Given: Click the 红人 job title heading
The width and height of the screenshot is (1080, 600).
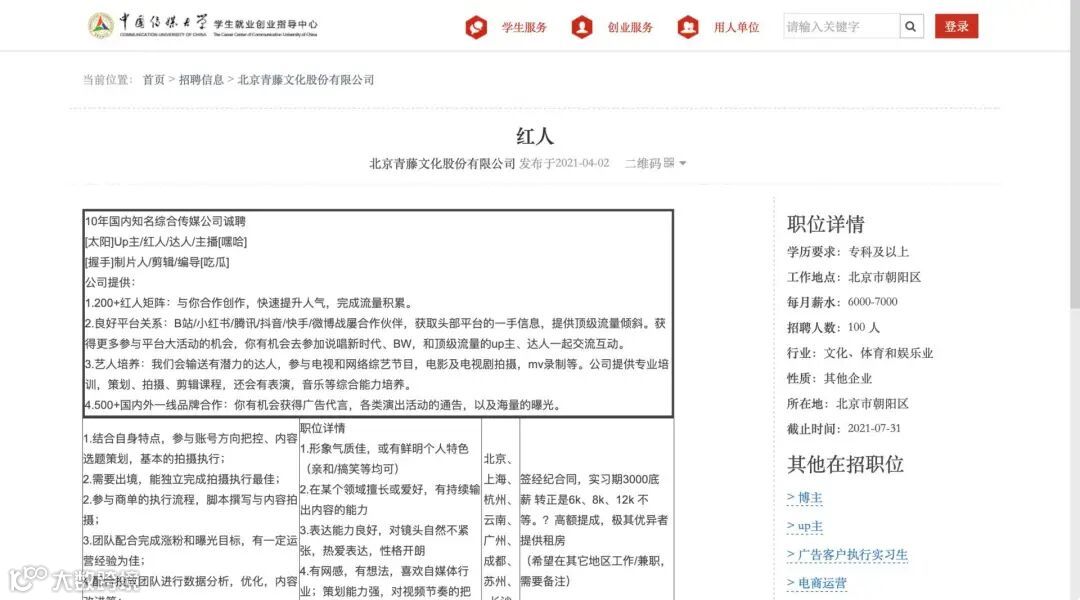Looking at the screenshot, I should tap(534, 136).
